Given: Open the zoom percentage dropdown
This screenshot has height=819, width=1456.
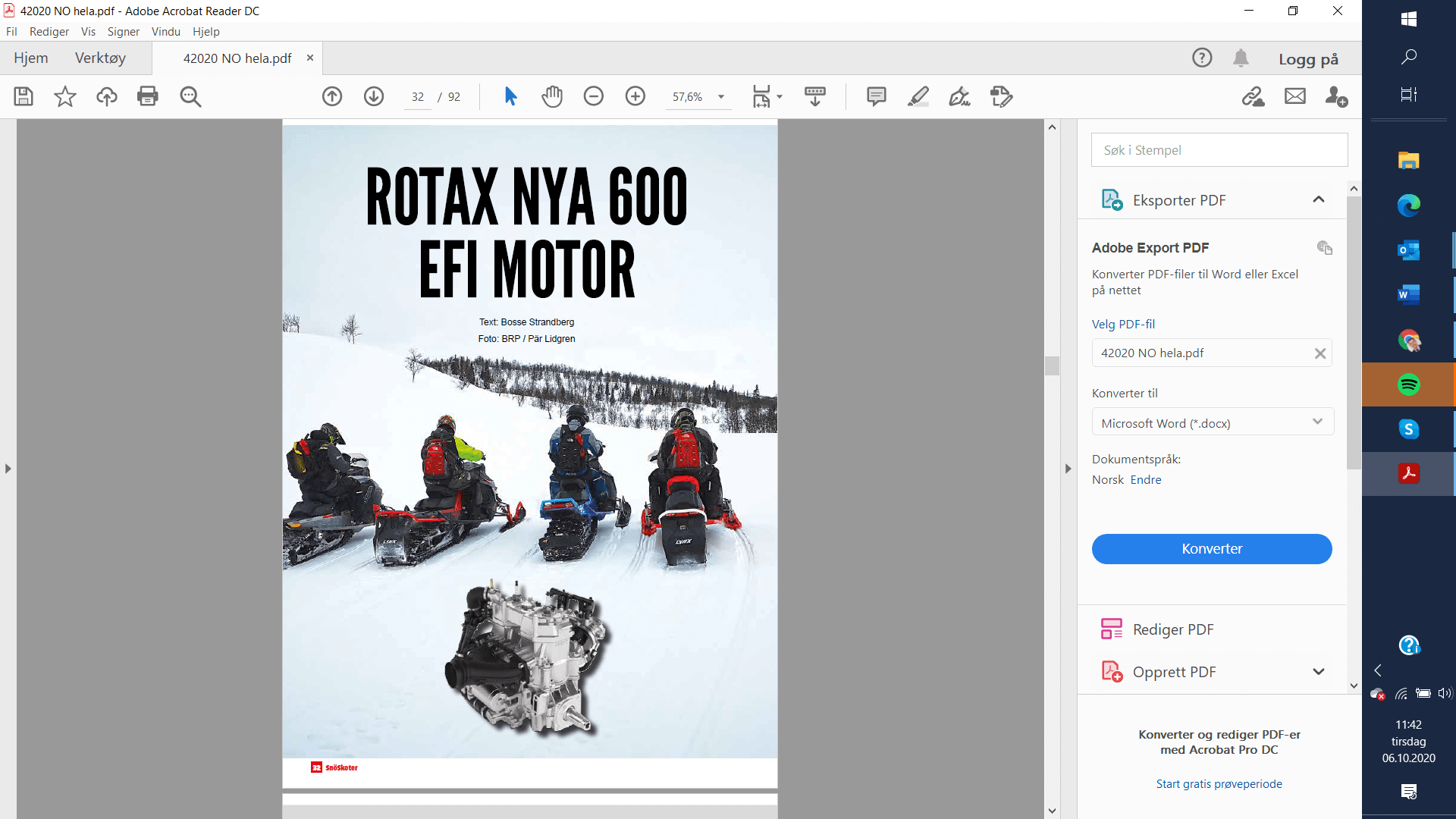Looking at the screenshot, I should 721,97.
